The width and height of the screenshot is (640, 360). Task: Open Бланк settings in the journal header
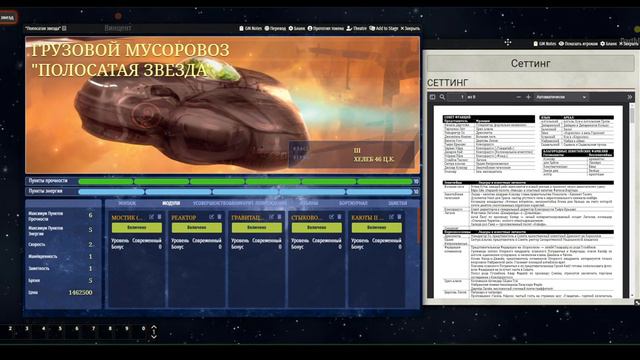[609, 43]
